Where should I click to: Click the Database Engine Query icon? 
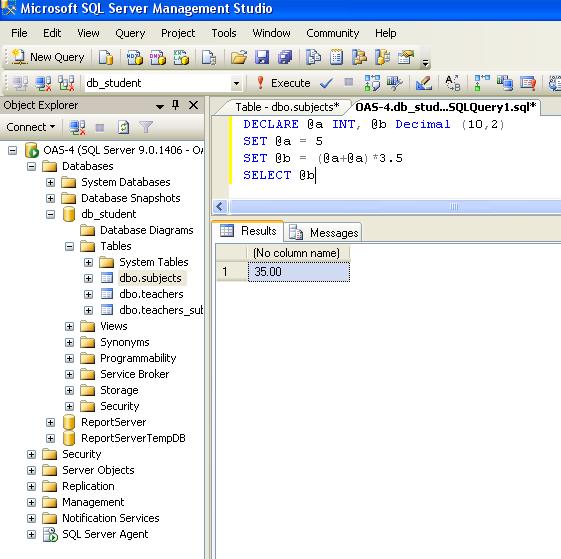click(106, 57)
